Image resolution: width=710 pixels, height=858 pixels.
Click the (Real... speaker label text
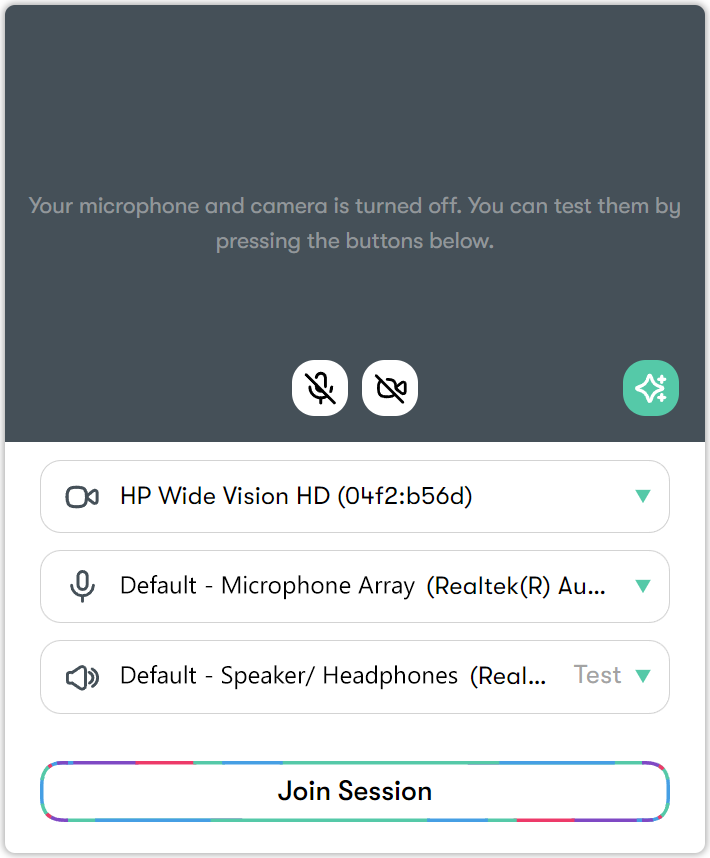[x=508, y=676]
